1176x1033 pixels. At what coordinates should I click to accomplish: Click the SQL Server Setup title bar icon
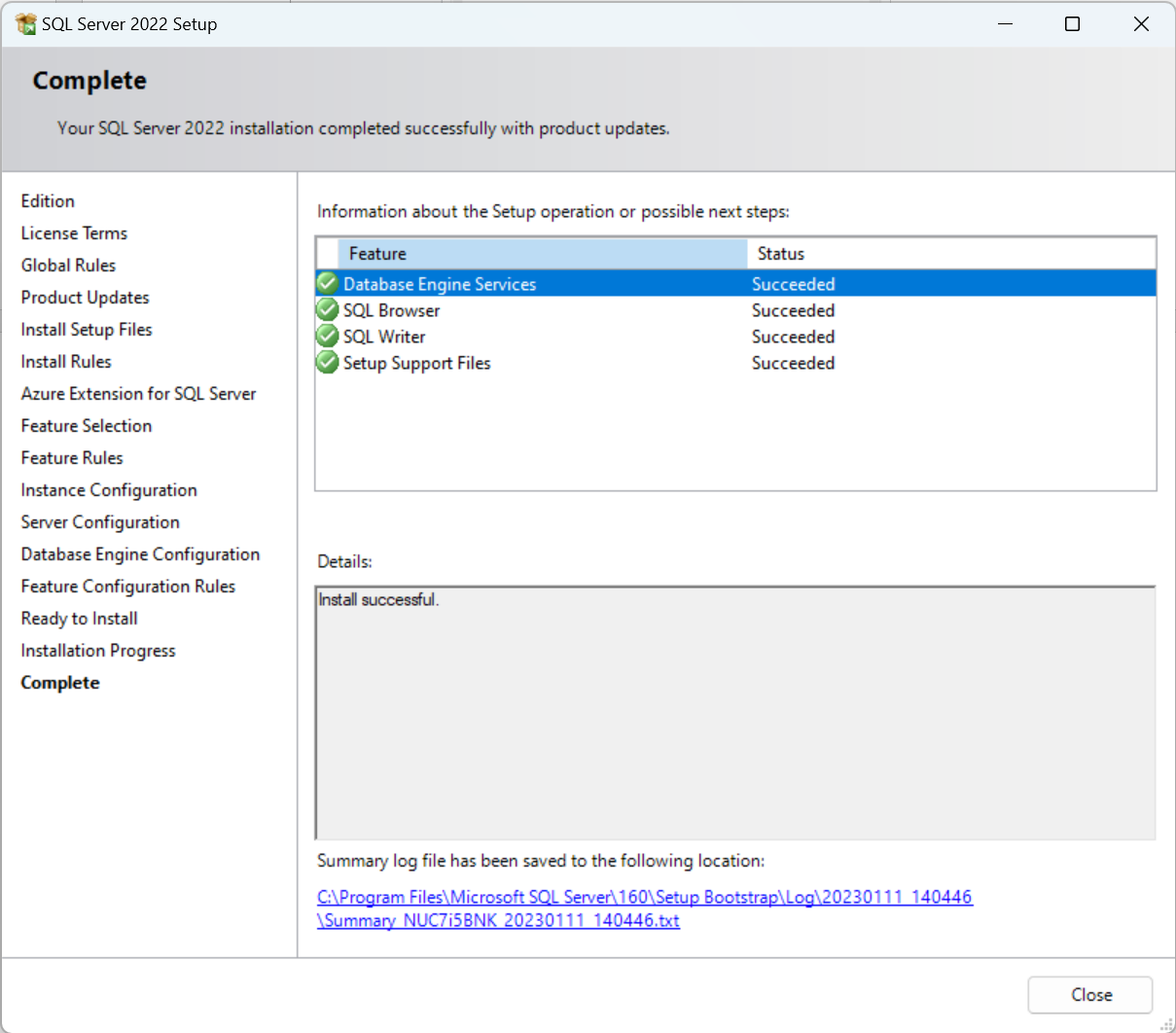coord(26,24)
